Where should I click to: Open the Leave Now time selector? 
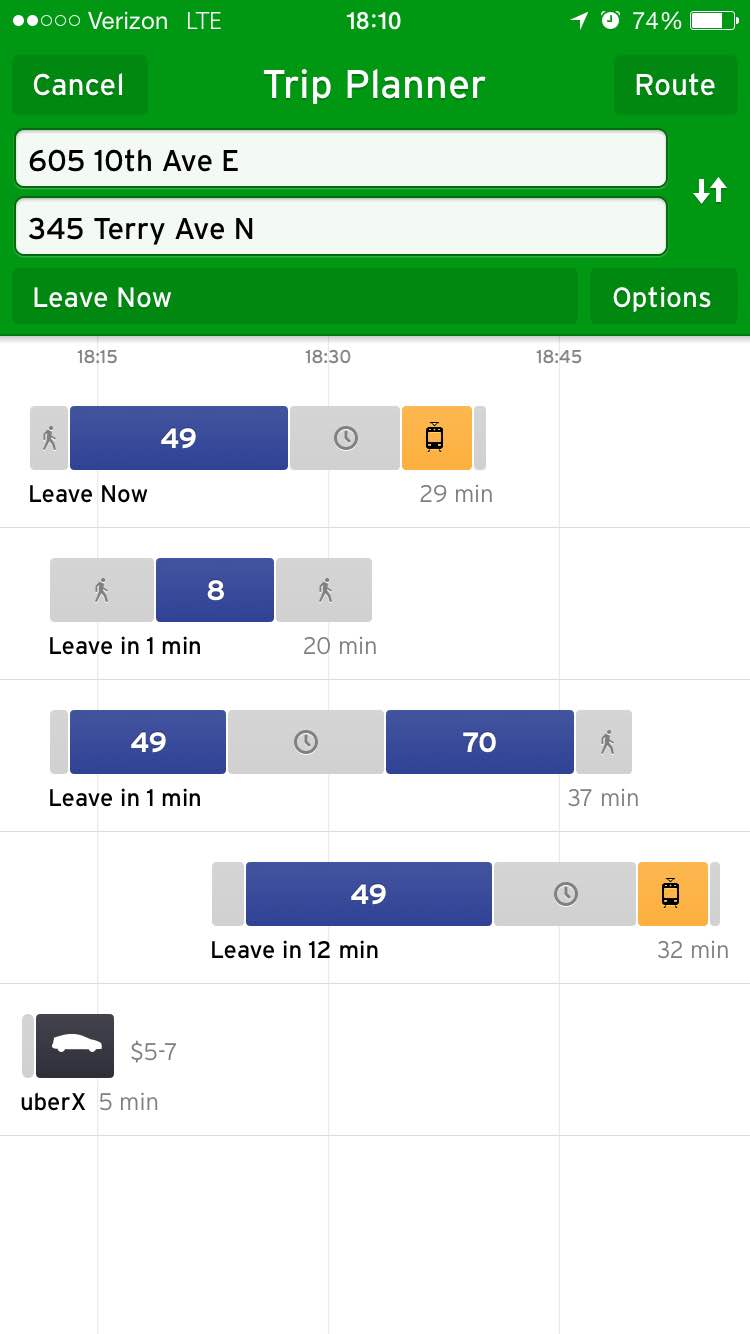tap(294, 297)
